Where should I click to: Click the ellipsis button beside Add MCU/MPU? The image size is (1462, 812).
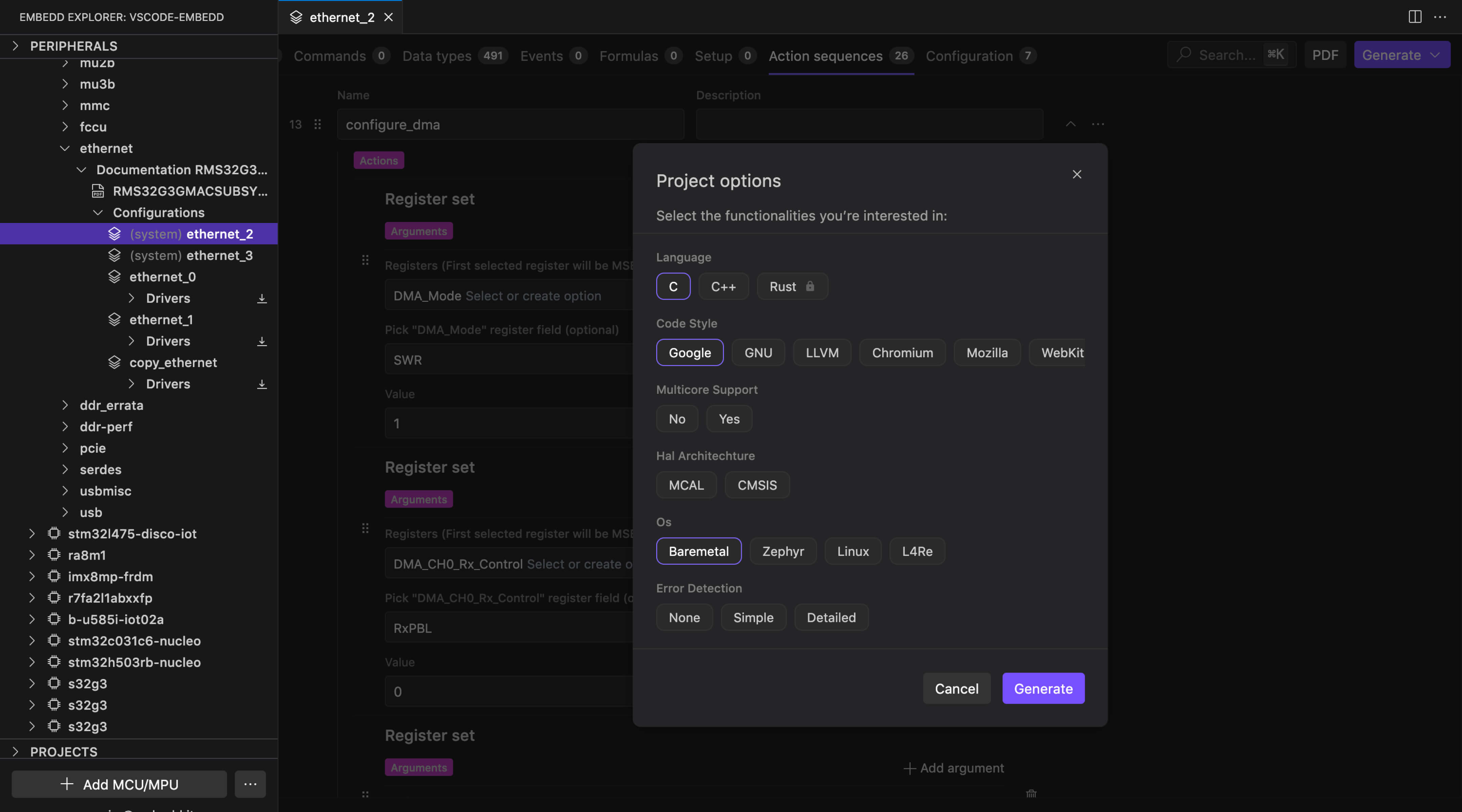point(250,784)
